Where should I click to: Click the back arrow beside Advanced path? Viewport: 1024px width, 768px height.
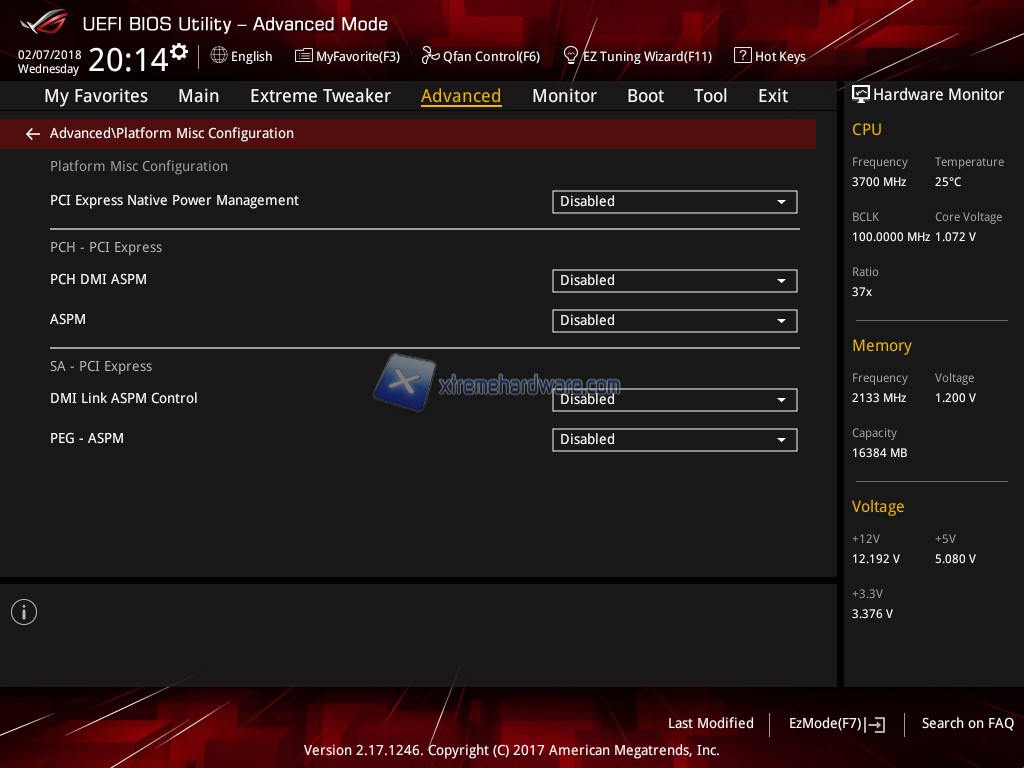click(33, 134)
